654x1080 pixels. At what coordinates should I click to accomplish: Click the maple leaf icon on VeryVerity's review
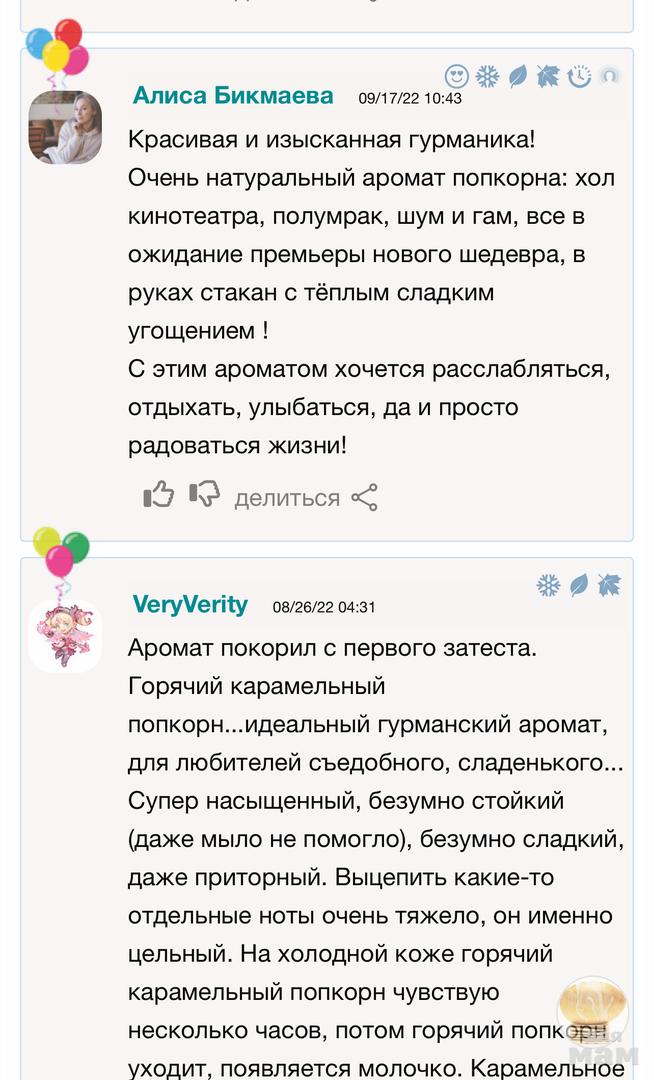click(609, 585)
